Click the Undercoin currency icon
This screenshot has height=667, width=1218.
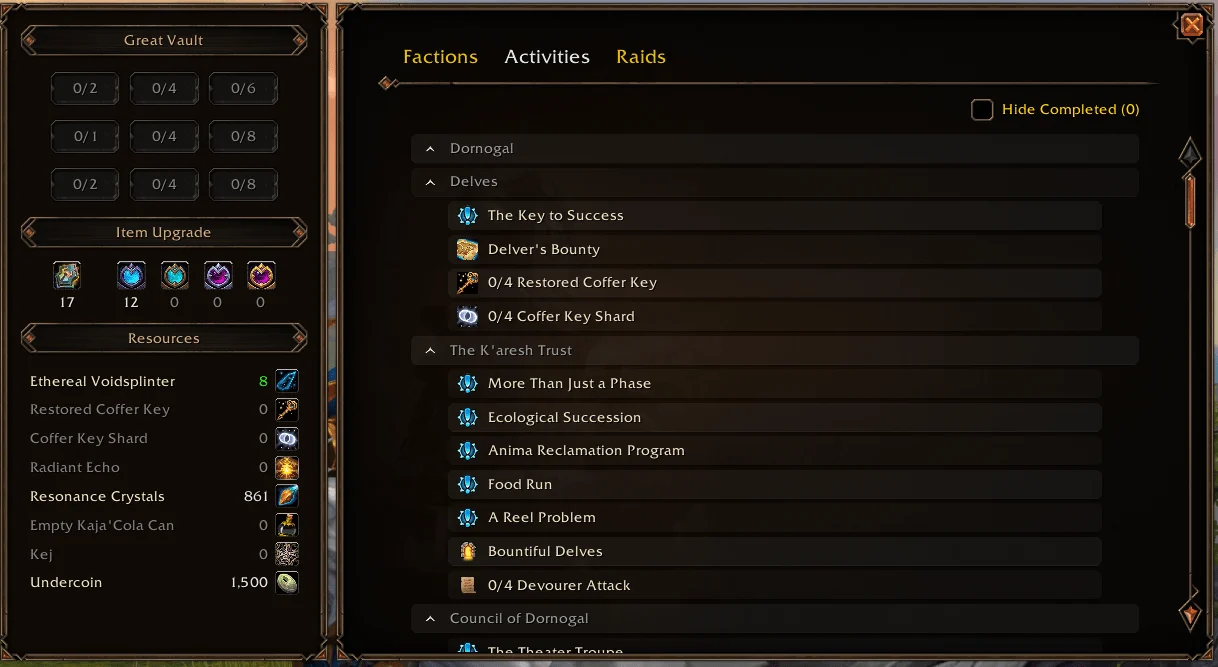coord(287,582)
